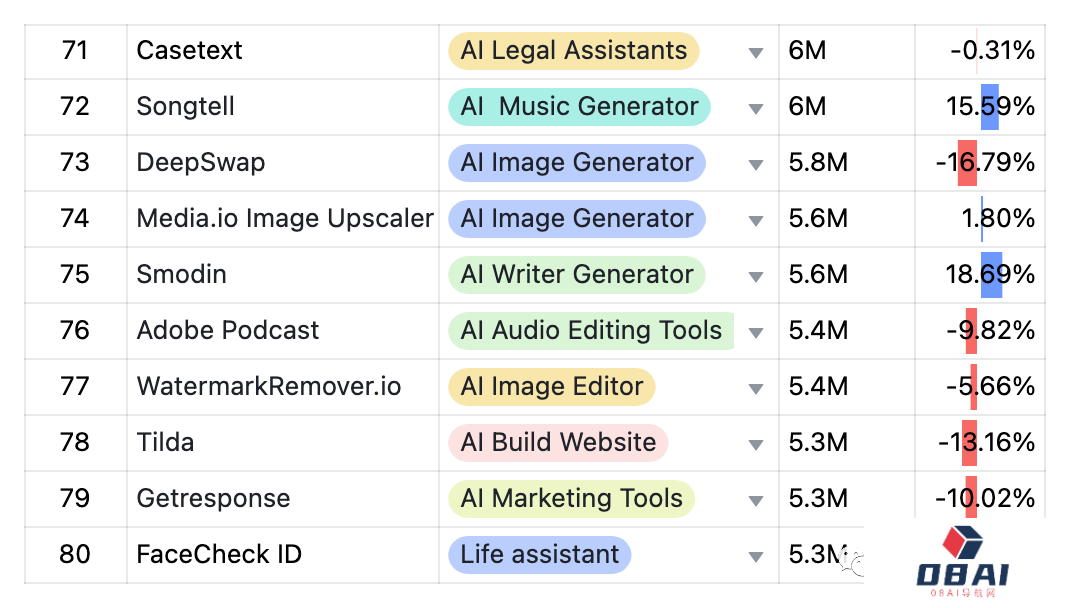Click the -9.82% growth value
The width and height of the screenshot is (1070, 608).
pos(991,330)
